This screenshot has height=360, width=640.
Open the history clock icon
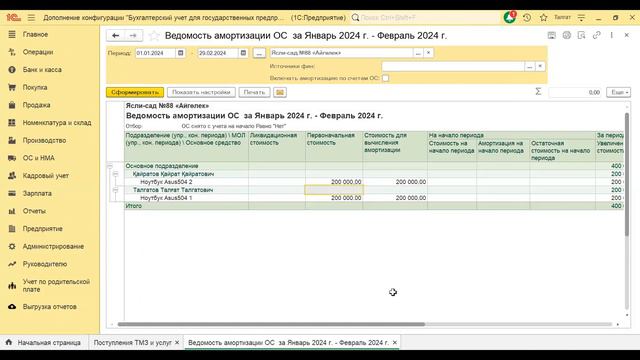(527, 18)
